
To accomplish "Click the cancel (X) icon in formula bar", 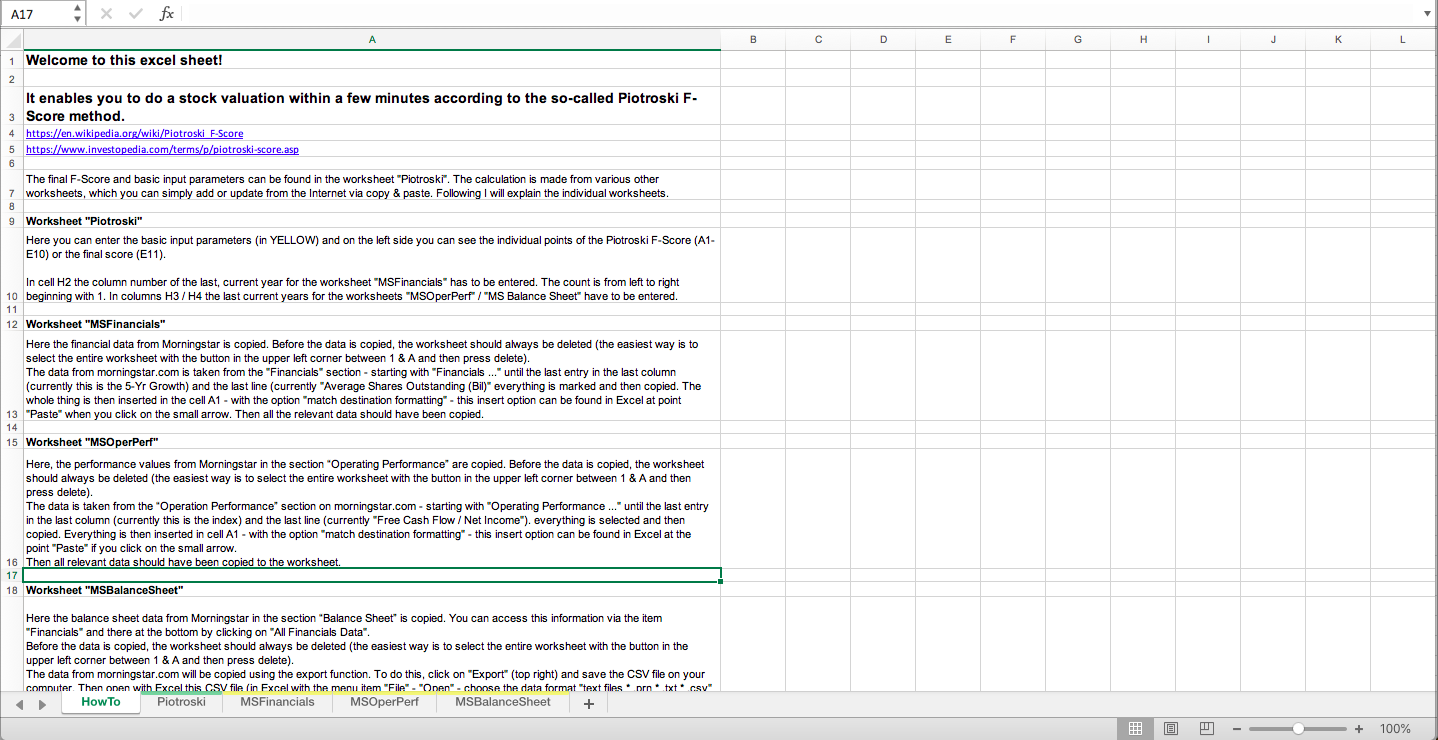I will coord(107,14).
